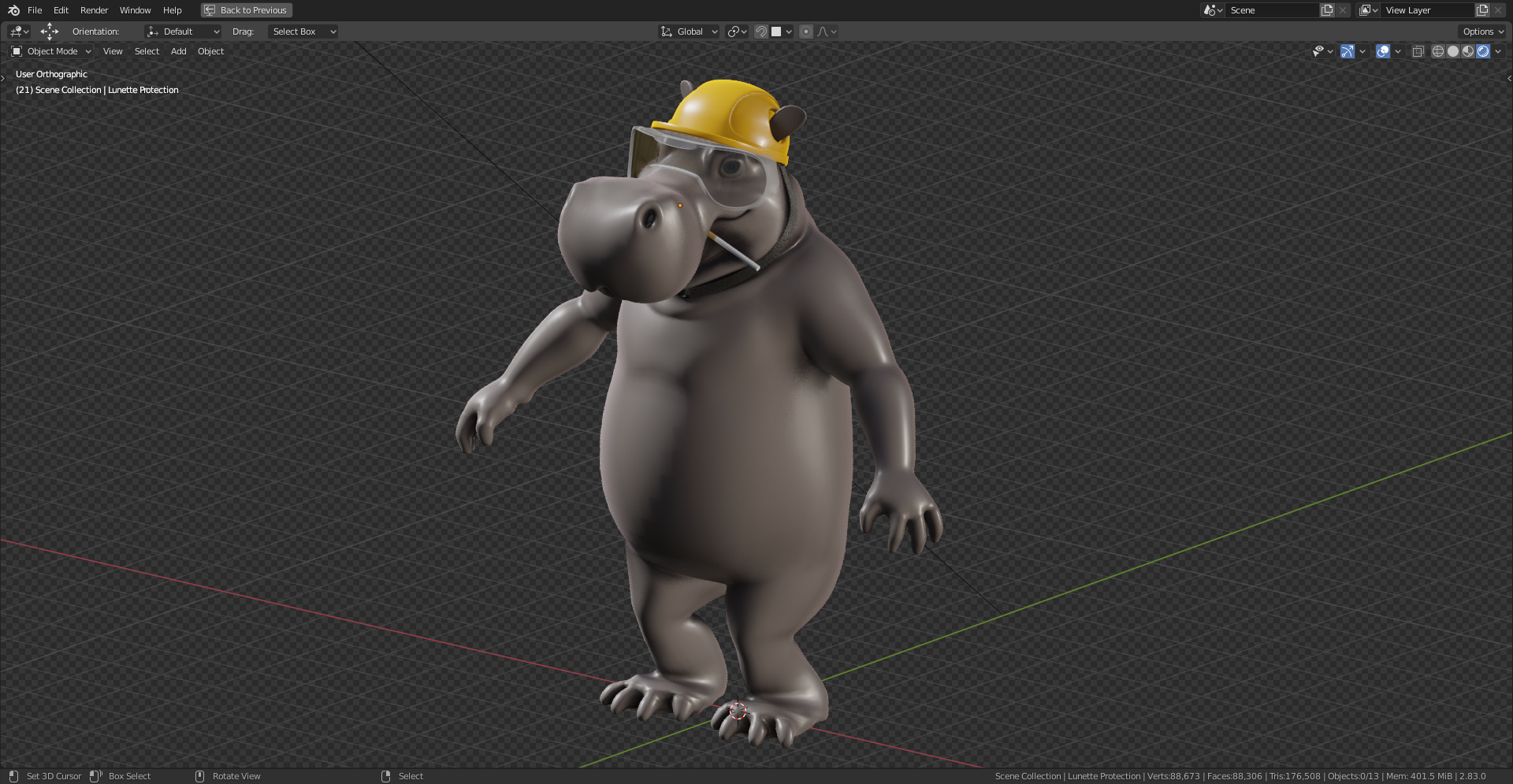The width and height of the screenshot is (1513, 784).
Task: Open the View Layer browse icon
Action: point(1368,10)
